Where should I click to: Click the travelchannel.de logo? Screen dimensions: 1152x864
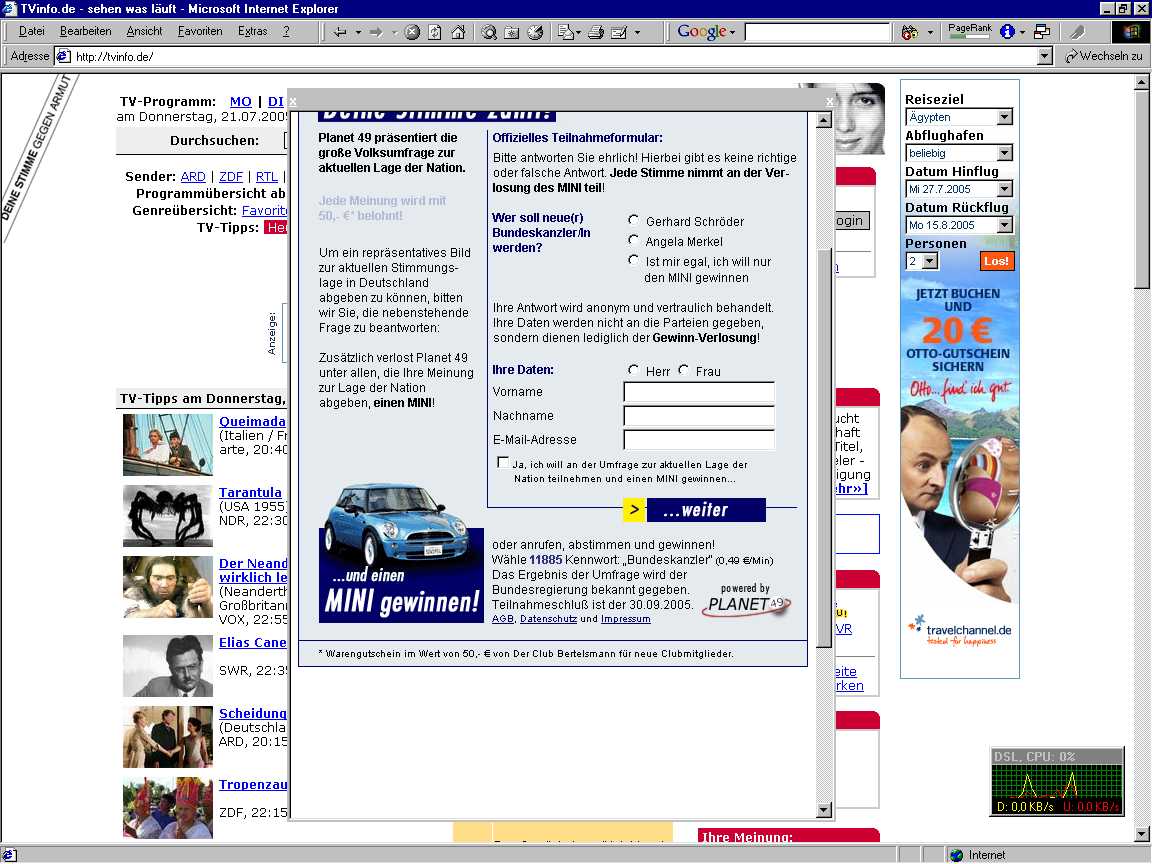pyautogui.click(x=960, y=631)
